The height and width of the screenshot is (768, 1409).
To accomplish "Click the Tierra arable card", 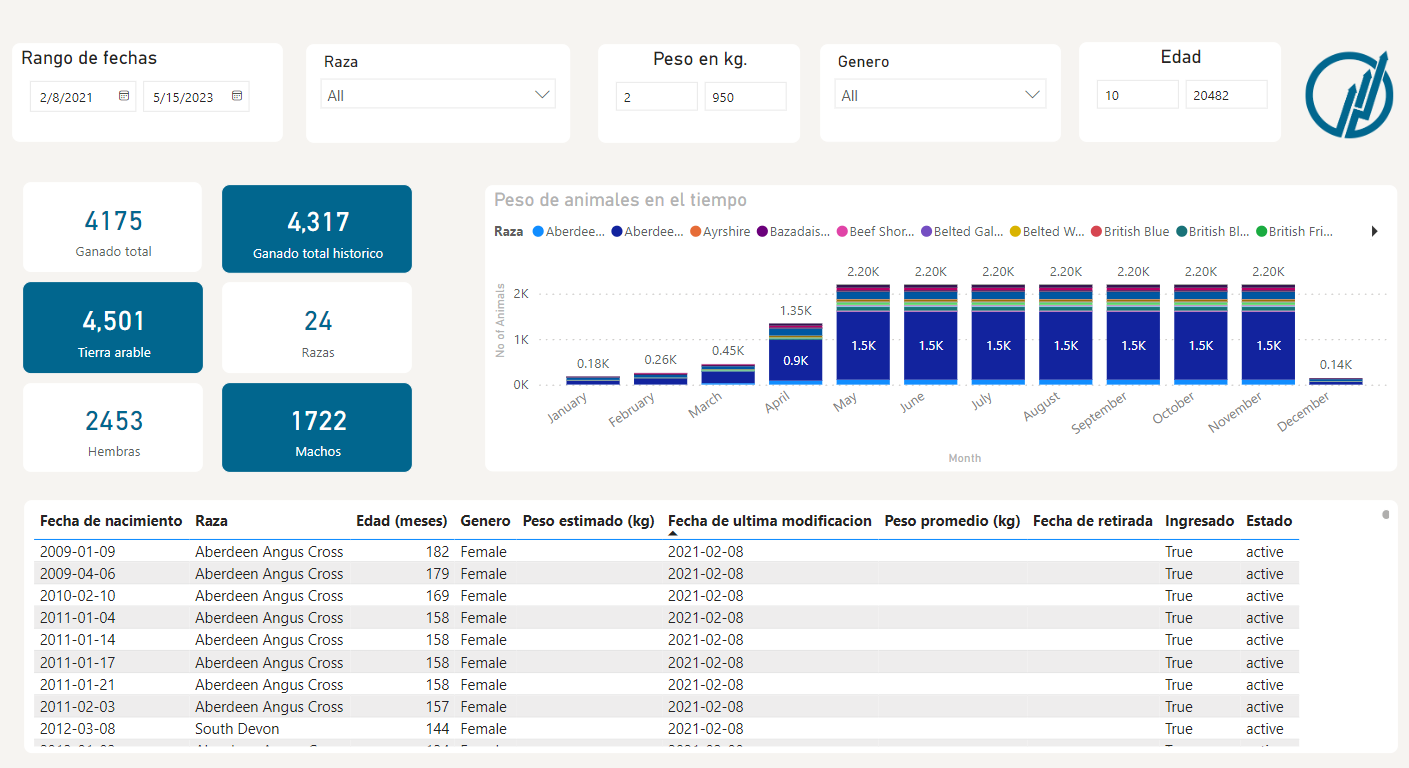I will pyautogui.click(x=113, y=327).
